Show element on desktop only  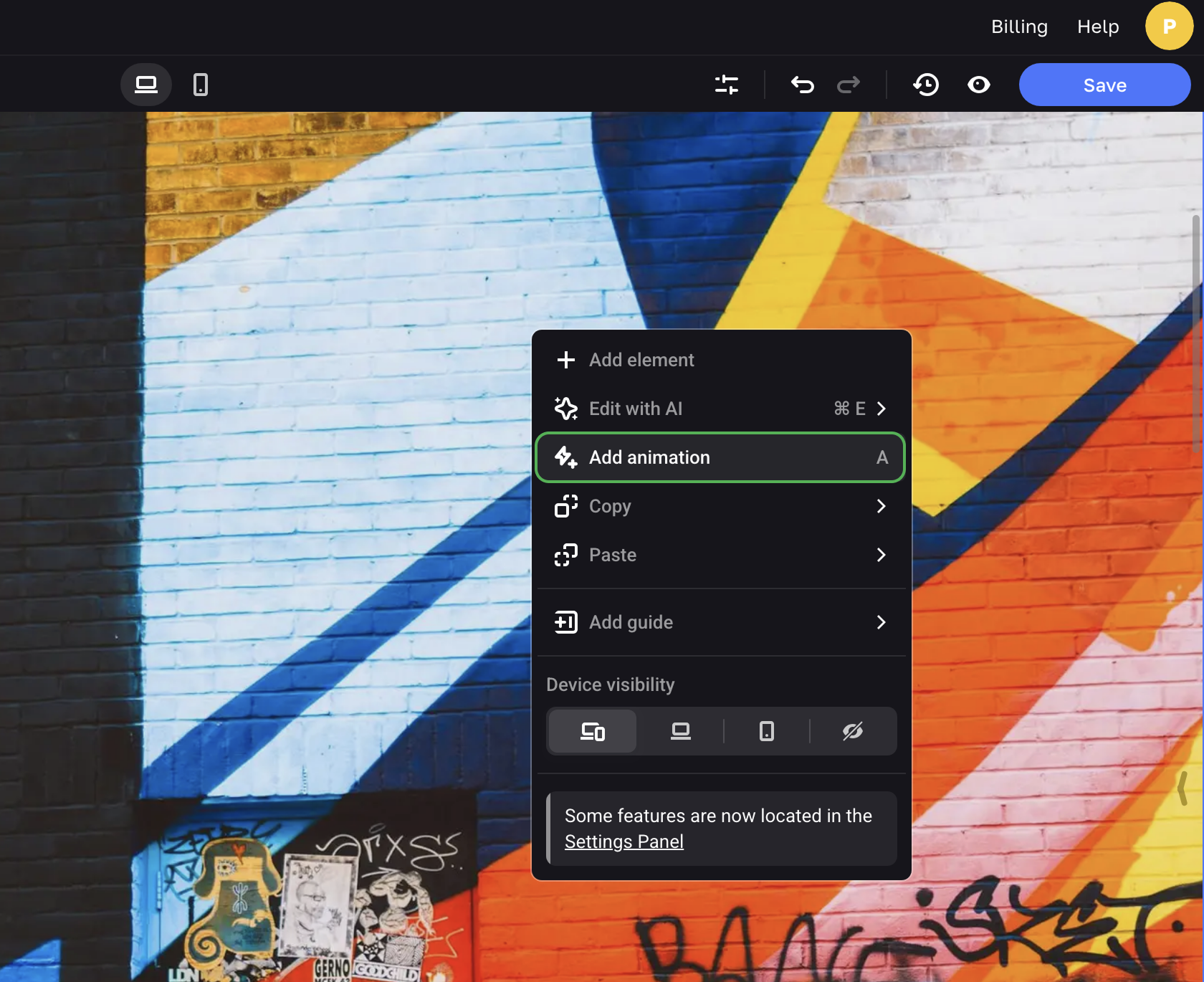click(680, 731)
